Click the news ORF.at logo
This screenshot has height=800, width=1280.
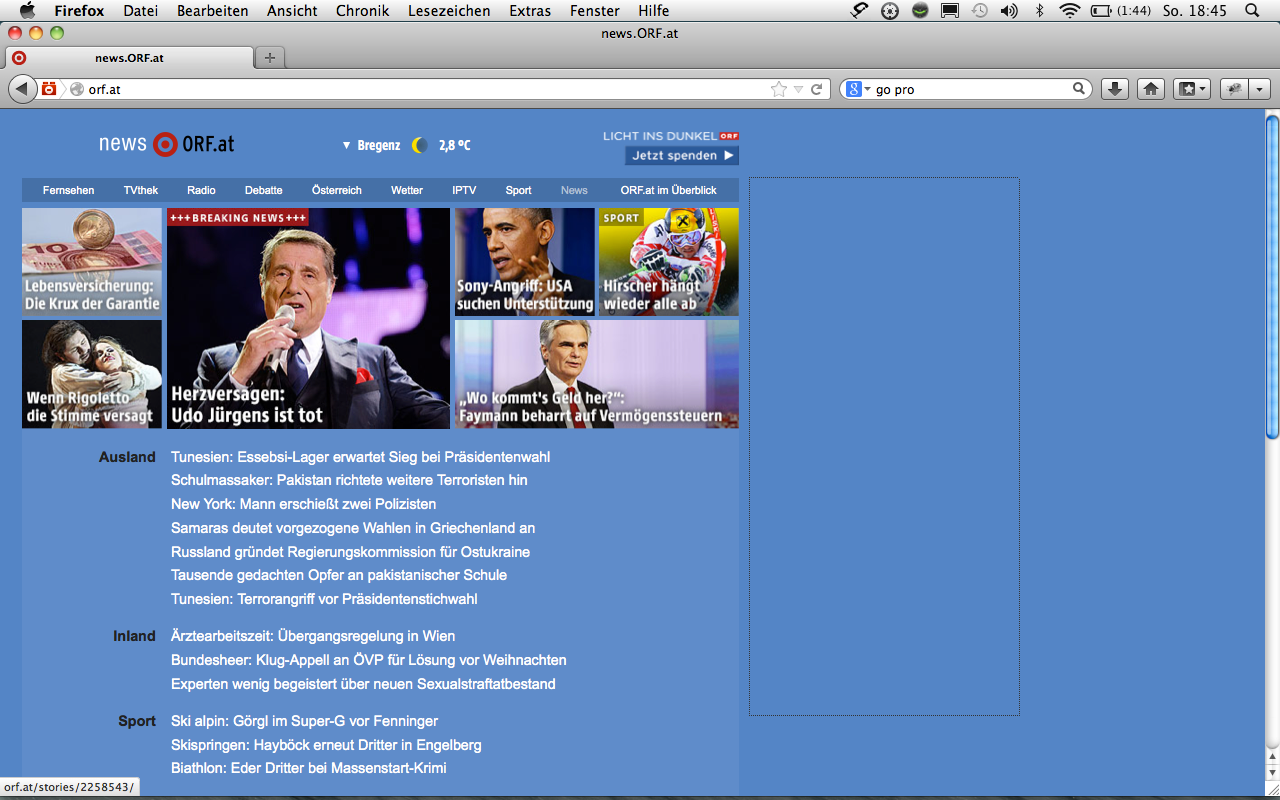point(167,144)
